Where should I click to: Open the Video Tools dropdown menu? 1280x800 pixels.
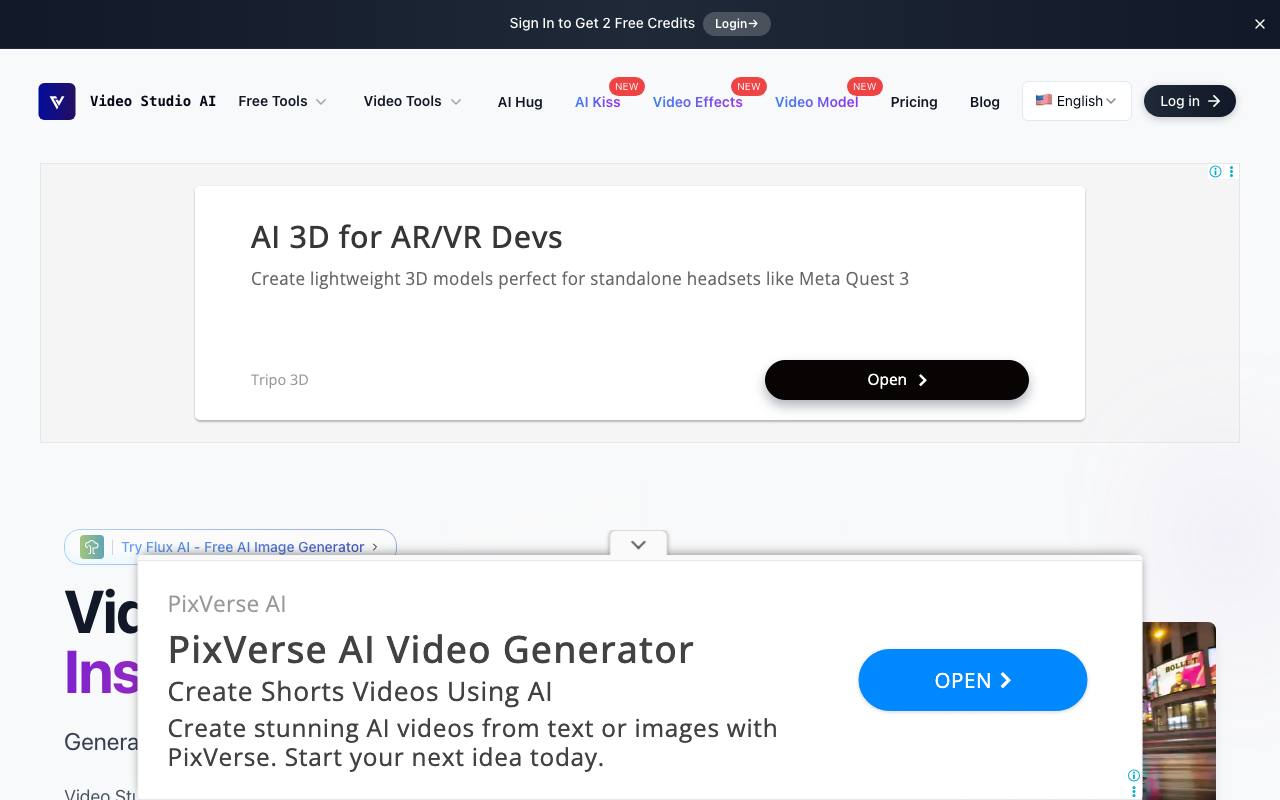(412, 101)
